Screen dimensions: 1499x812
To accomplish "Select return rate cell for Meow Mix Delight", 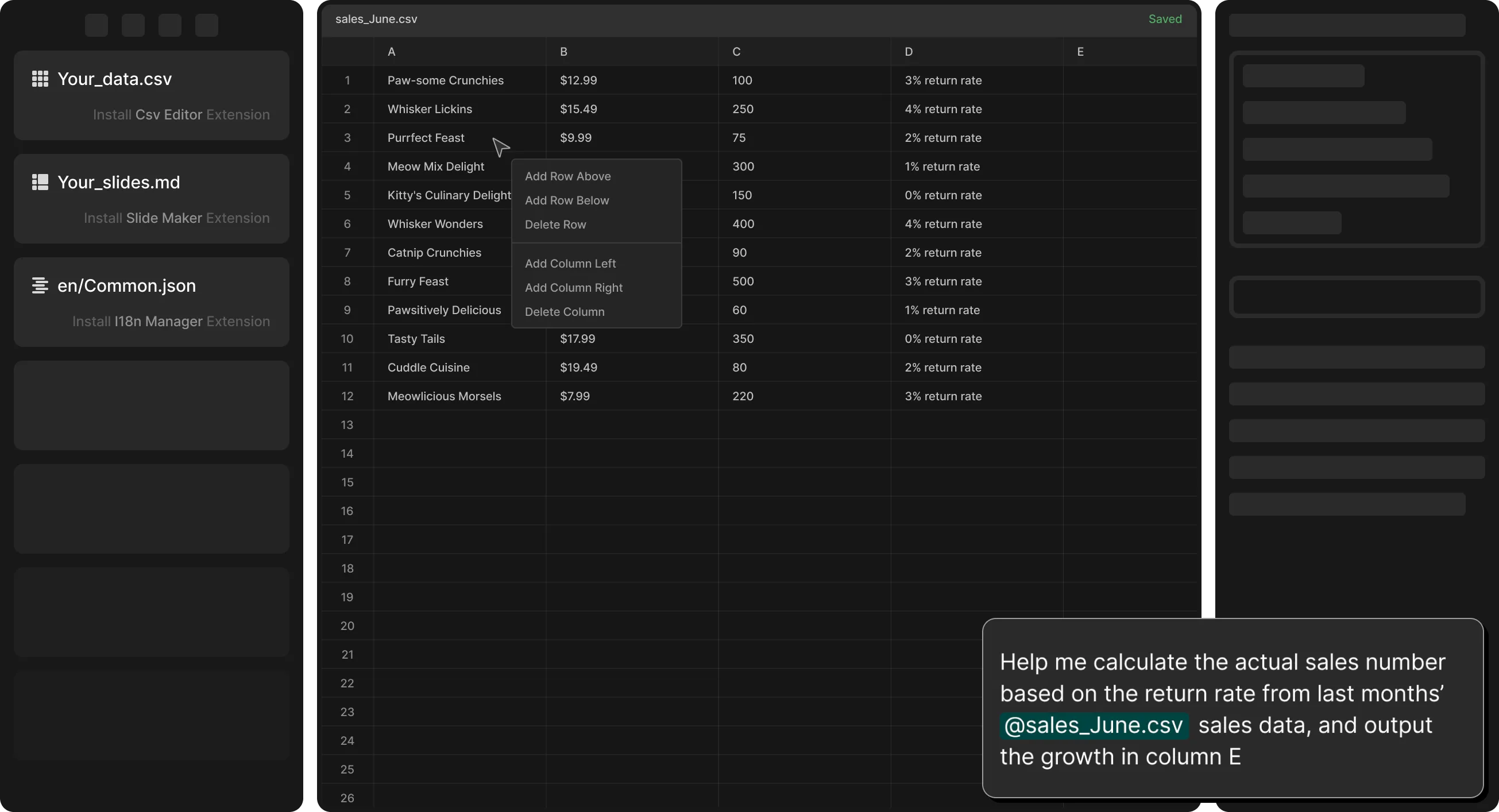I will (976, 167).
